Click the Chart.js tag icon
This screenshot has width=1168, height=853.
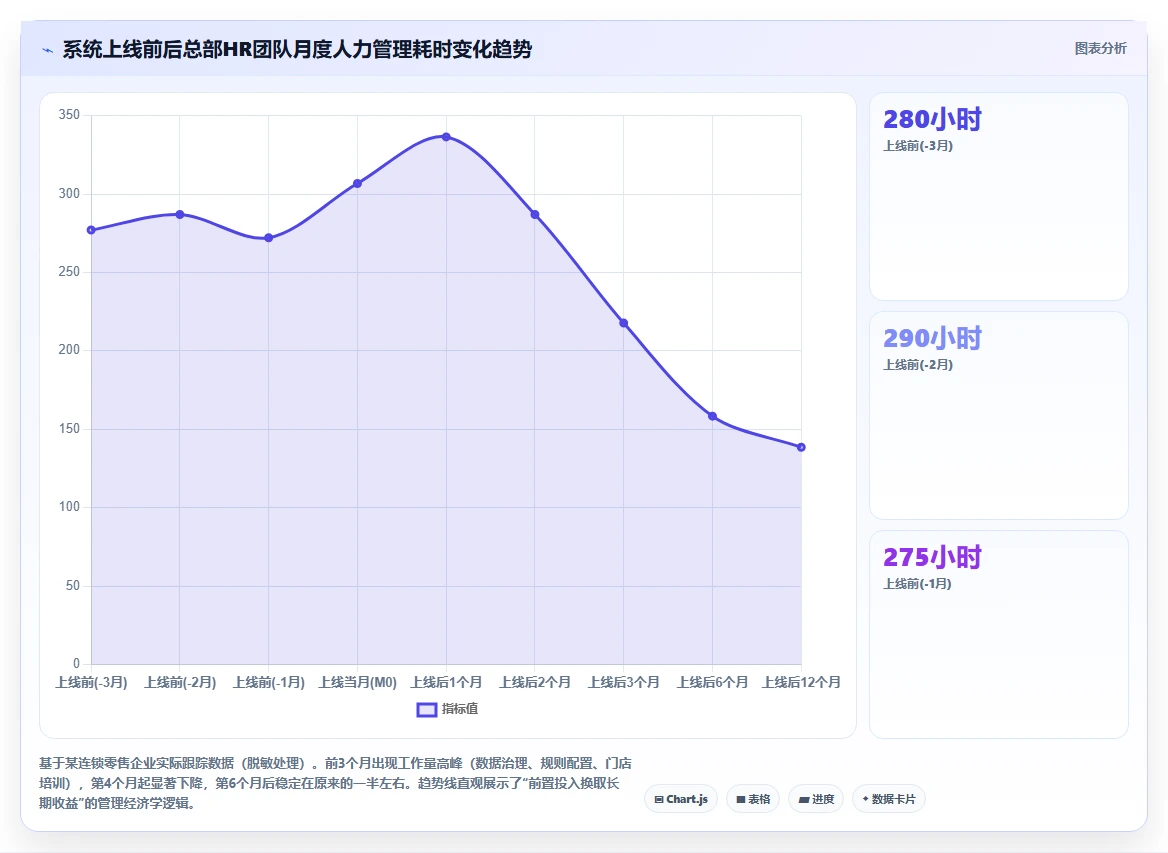pyautogui.click(x=658, y=799)
